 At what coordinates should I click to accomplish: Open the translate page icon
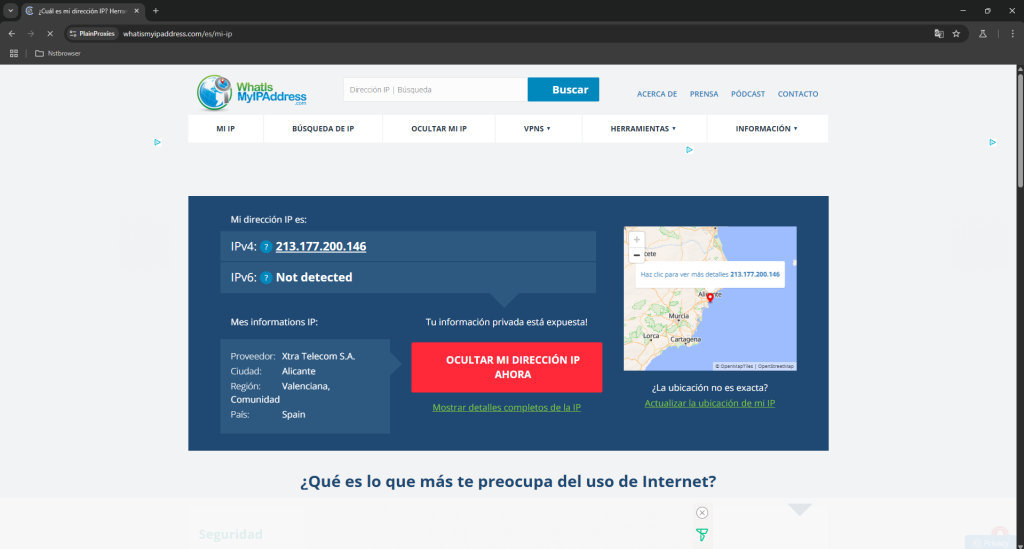[x=939, y=34]
